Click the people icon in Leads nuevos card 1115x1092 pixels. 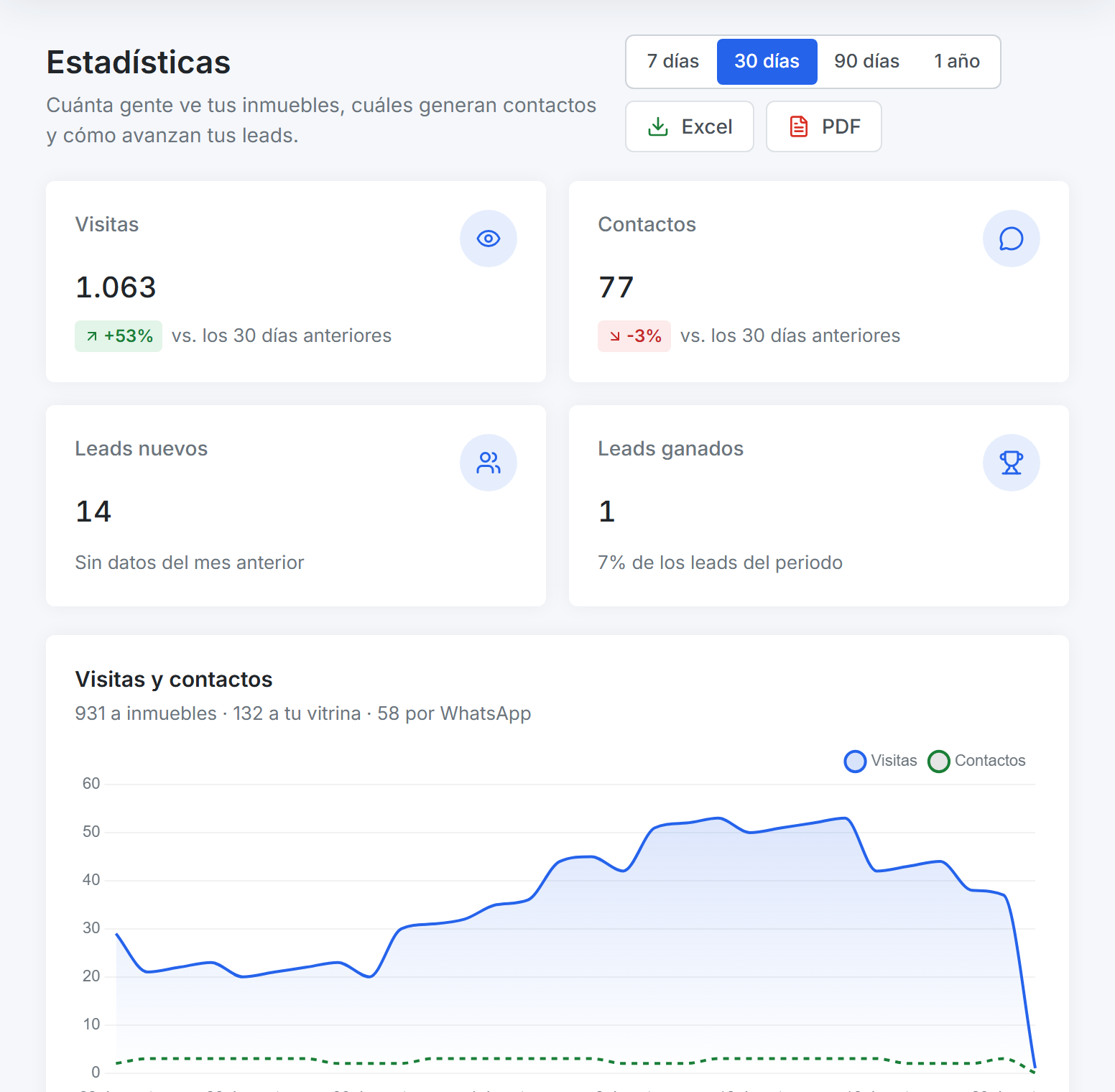[x=489, y=463]
